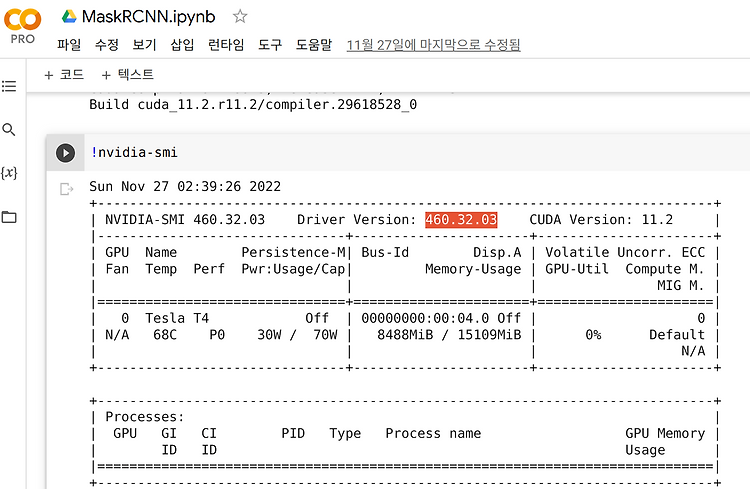750x489 pixels.
Task: Click the 0% GPU-Util value
Action: pos(593,334)
